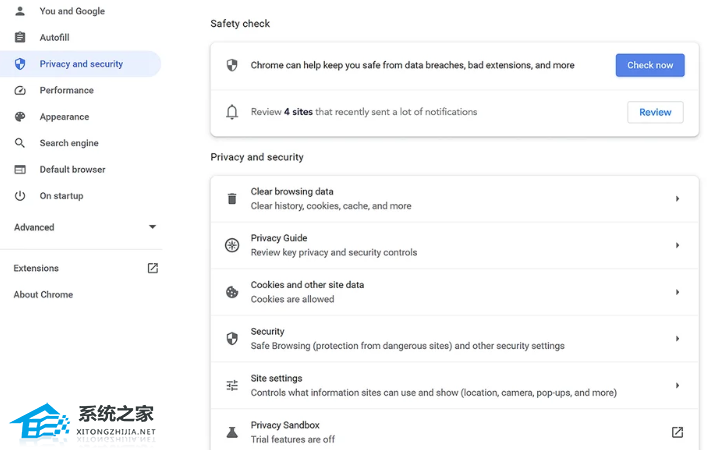
Task: Open the About Chrome page link
Action: point(43,295)
